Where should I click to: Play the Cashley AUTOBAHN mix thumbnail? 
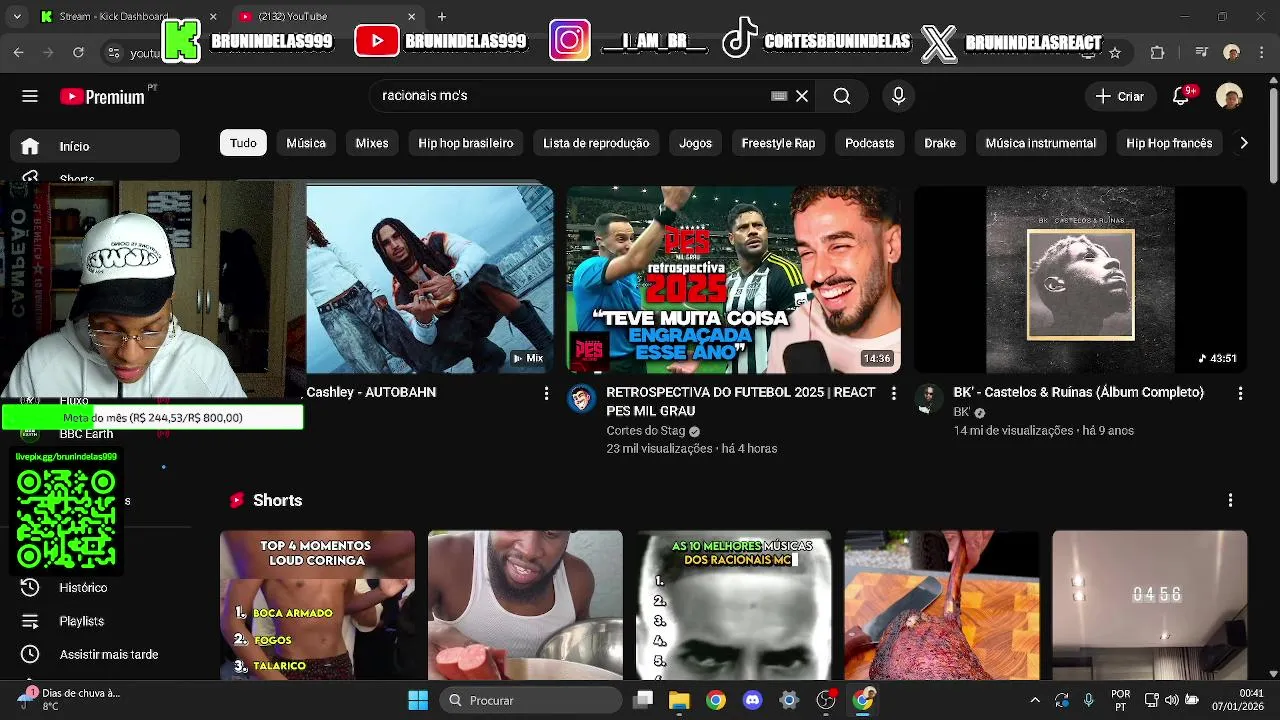click(x=429, y=279)
